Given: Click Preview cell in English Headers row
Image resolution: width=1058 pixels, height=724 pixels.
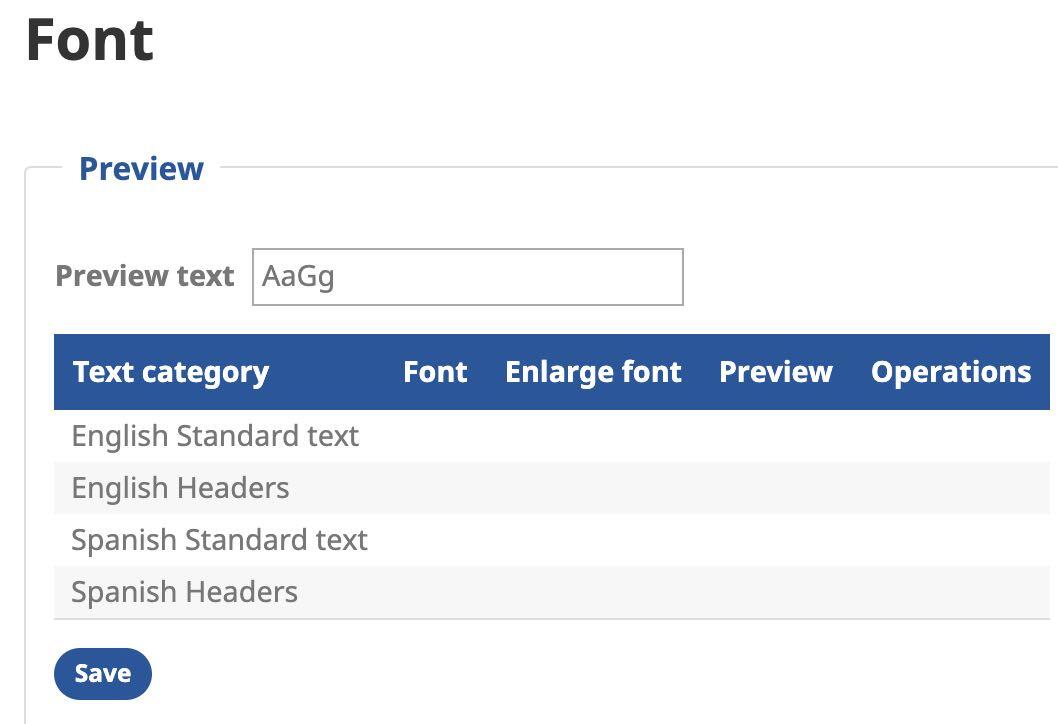Looking at the screenshot, I should pos(775,488).
